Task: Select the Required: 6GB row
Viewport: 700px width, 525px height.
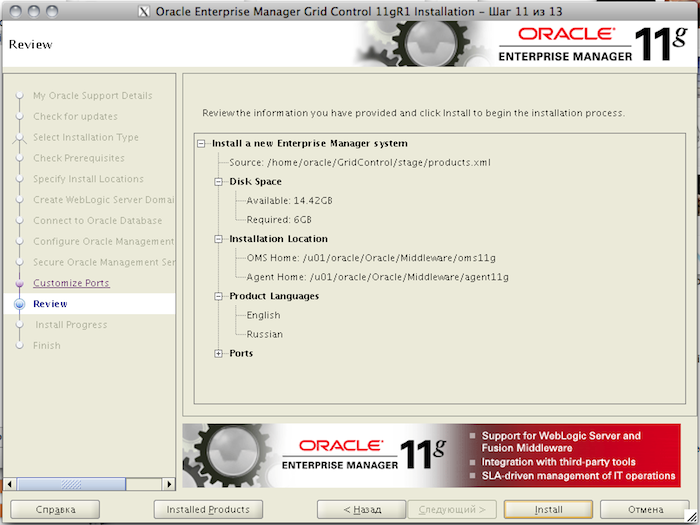Action: click(x=279, y=220)
